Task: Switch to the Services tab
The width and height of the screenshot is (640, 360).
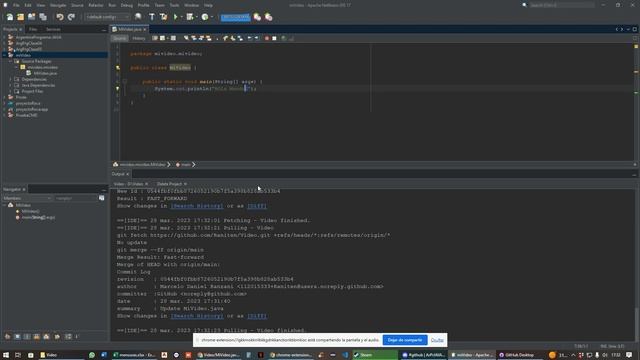Action: click(53, 29)
